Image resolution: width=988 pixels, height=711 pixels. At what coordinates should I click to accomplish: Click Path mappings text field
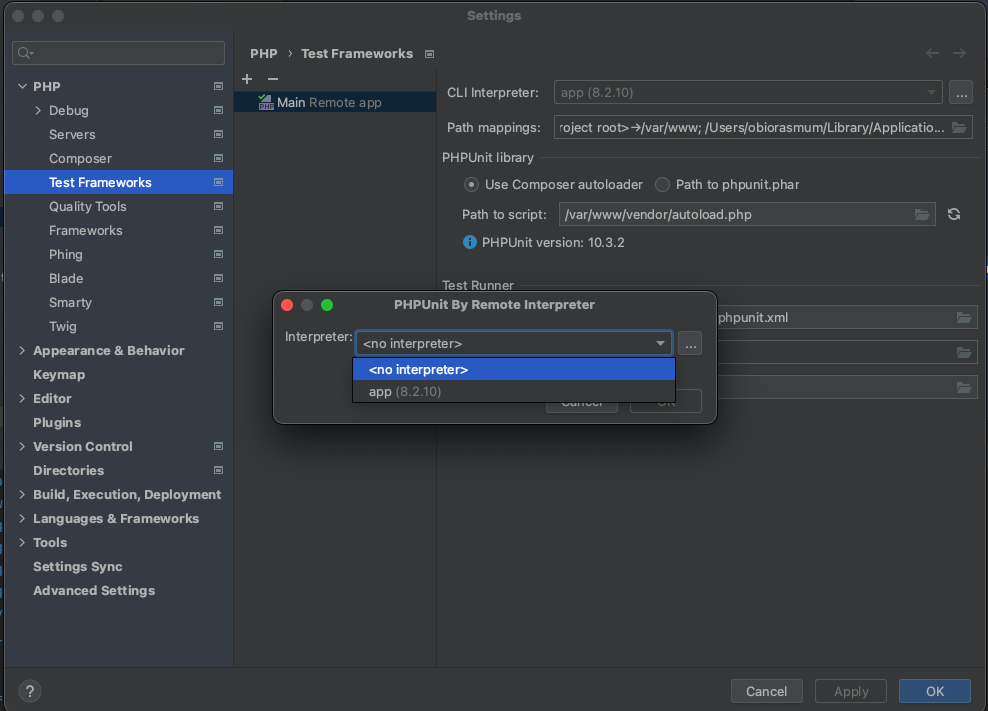pyautogui.click(x=763, y=127)
